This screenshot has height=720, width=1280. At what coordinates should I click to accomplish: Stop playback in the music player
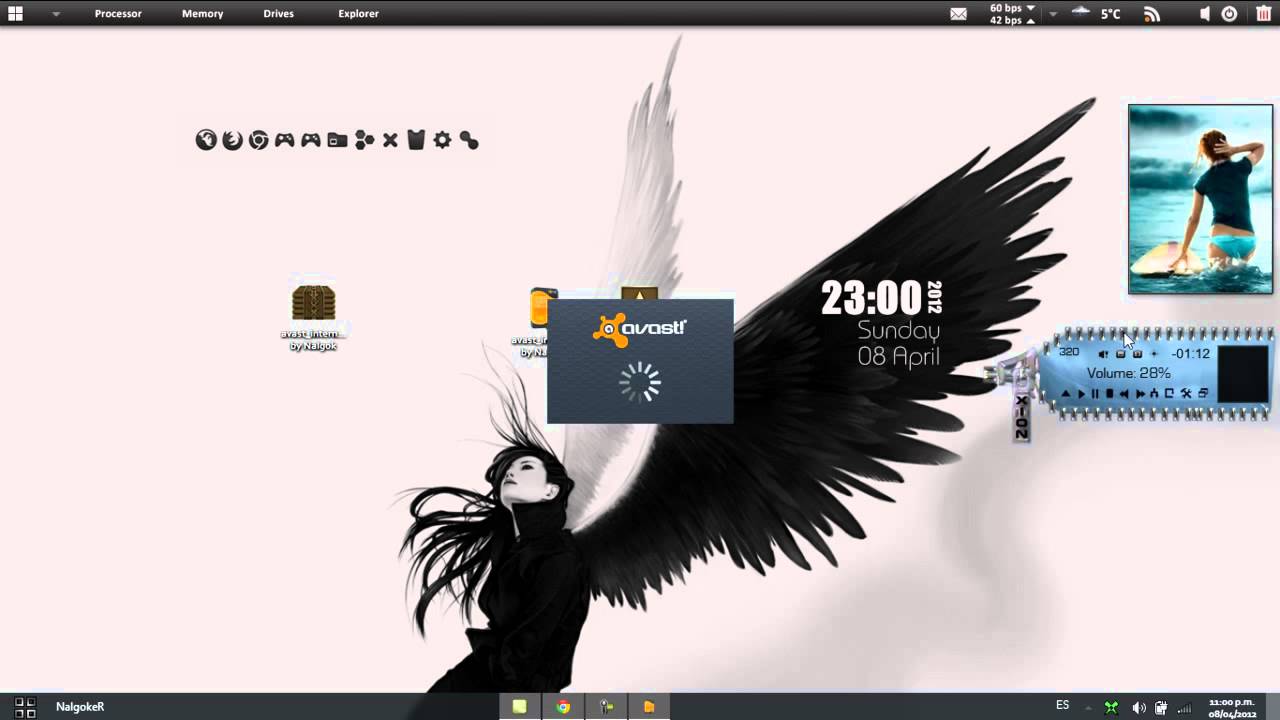pyautogui.click(x=1110, y=394)
